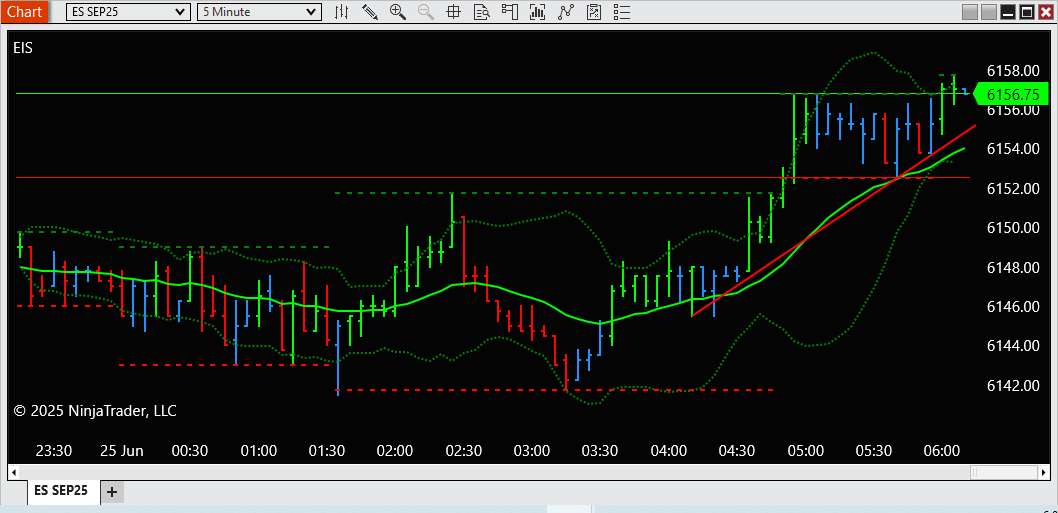1058x513 pixels.
Task: Minimize the chart window
Action: pyautogui.click(x=1008, y=12)
